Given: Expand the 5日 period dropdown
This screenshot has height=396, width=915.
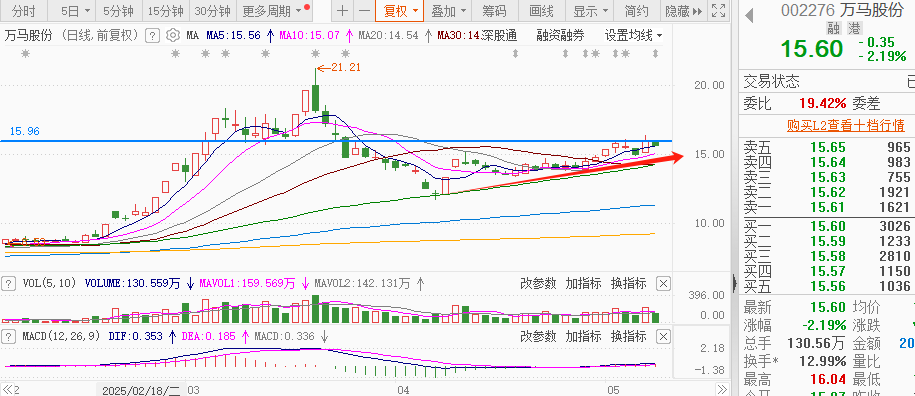Looking at the screenshot, I should click(76, 10).
